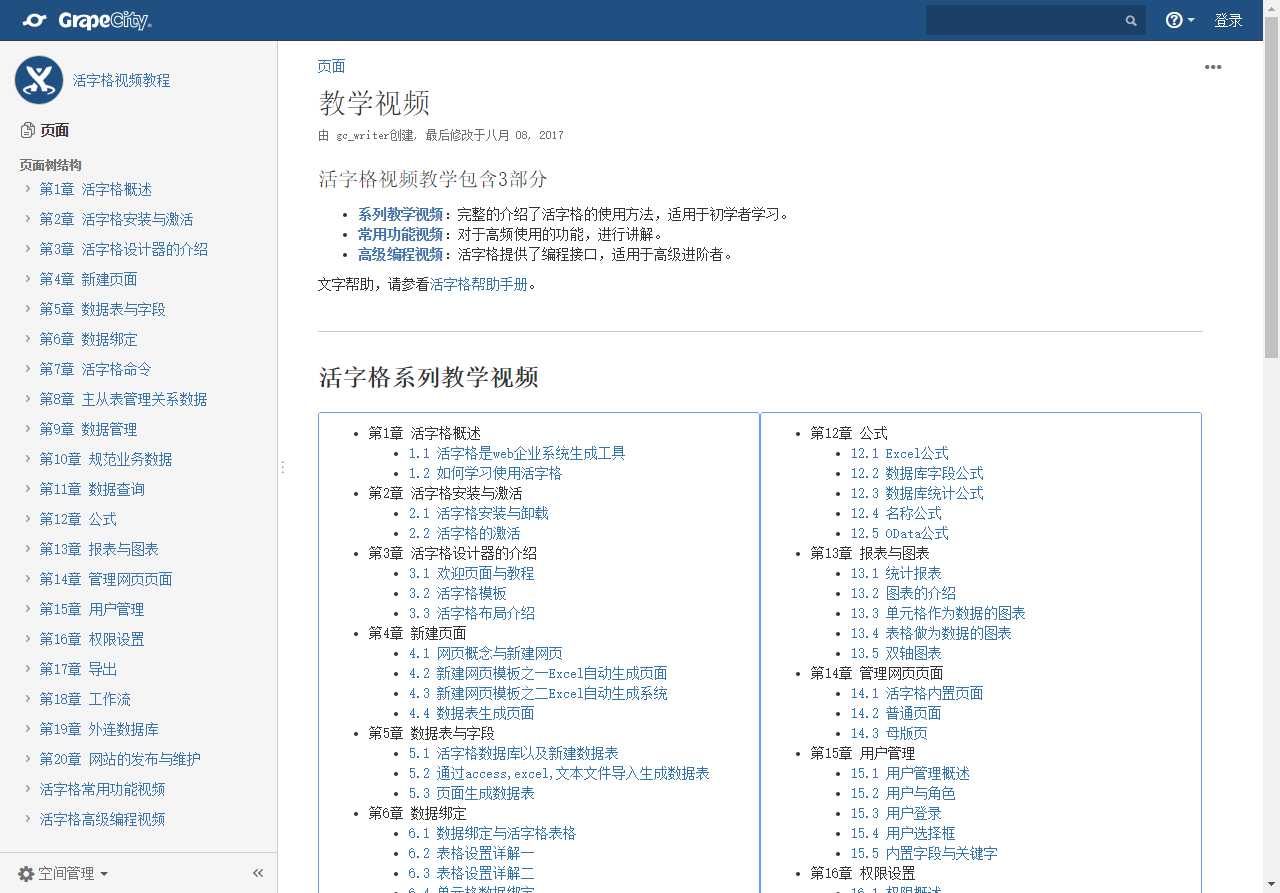
Task: Open 2.1 活字格安装与卸载
Action: click(478, 513)
